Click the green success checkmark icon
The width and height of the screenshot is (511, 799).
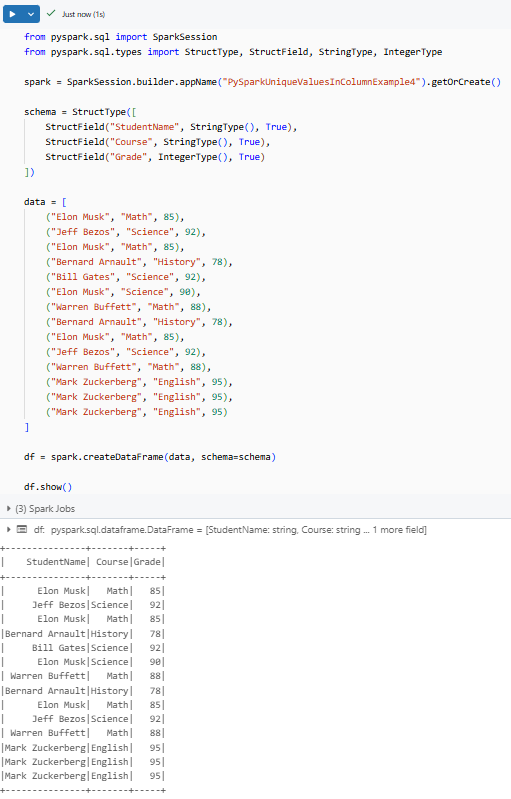(x=50, y=14)
